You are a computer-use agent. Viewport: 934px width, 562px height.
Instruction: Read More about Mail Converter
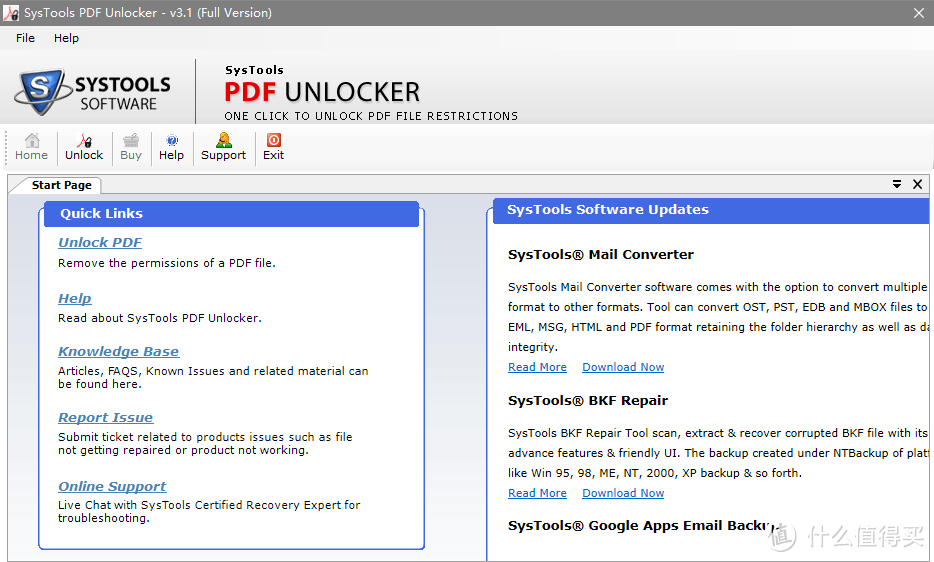537,367
